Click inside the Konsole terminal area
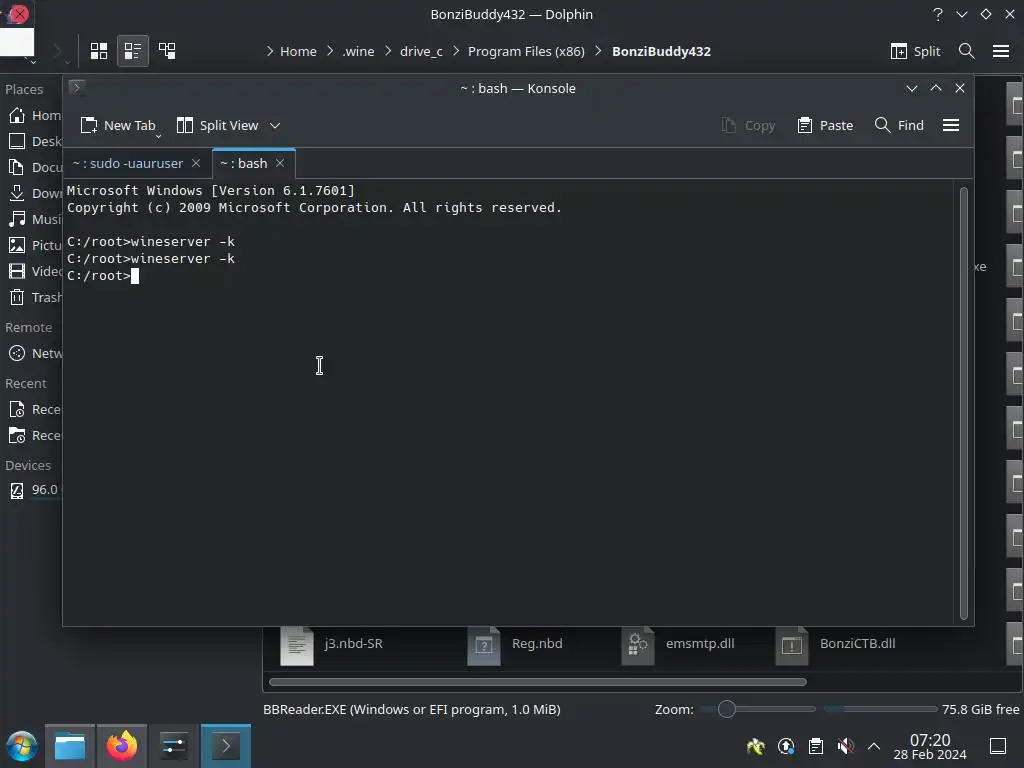This screenshot has width=1024, height=768. 509,402
